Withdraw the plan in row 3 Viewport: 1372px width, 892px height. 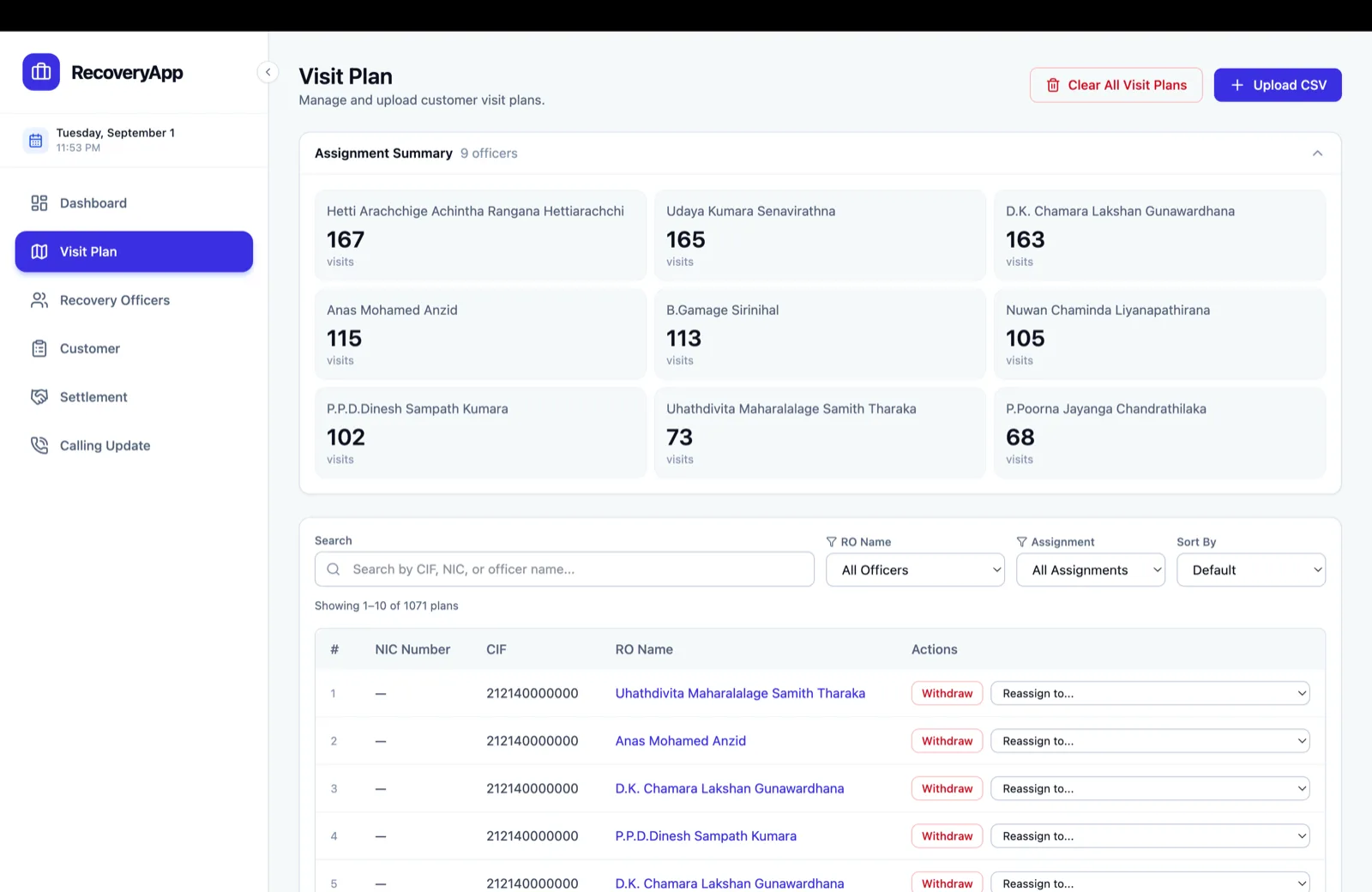point(947,788)
